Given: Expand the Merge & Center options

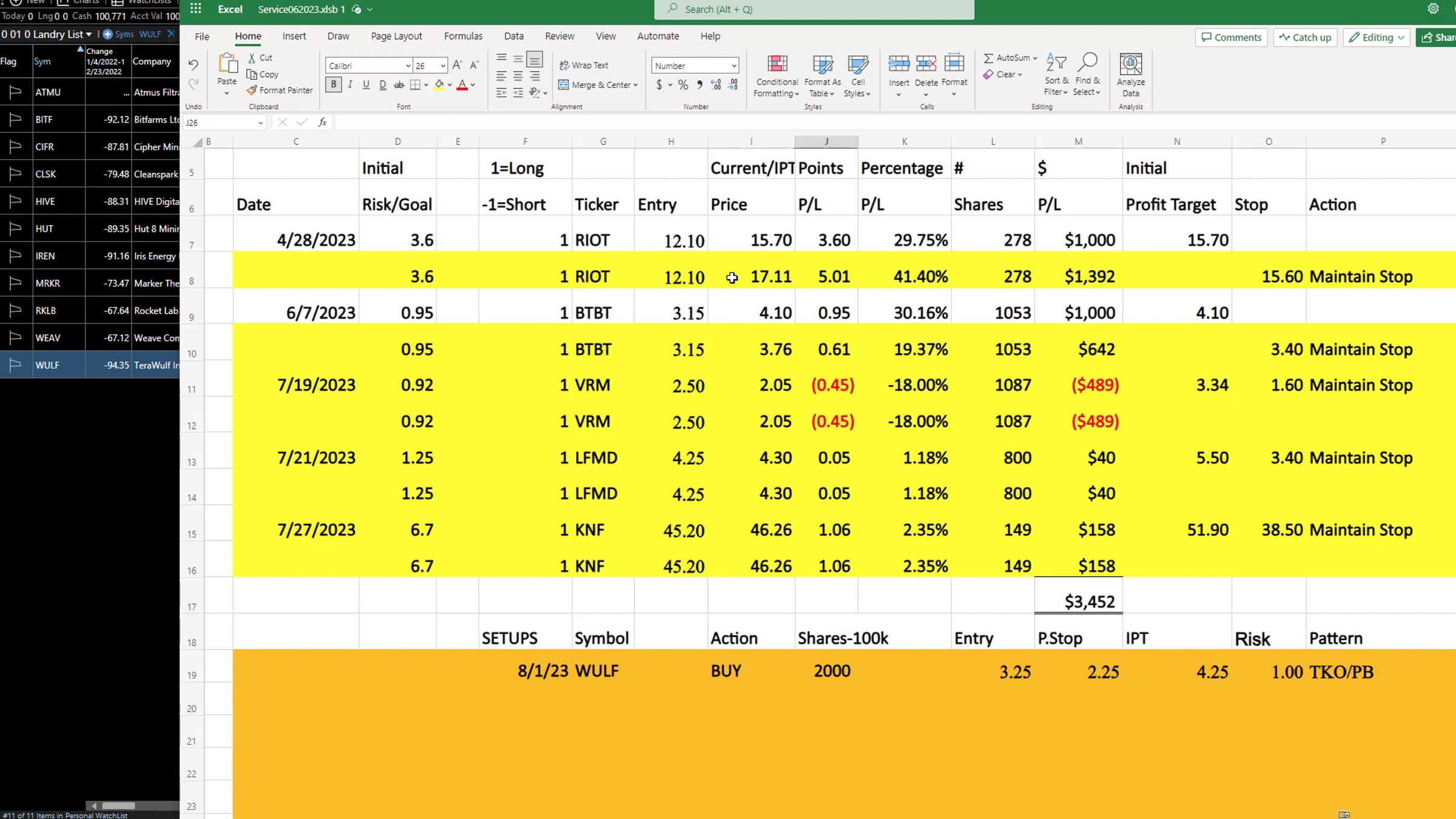Looking at the screenshot, I should pos(635,85).
